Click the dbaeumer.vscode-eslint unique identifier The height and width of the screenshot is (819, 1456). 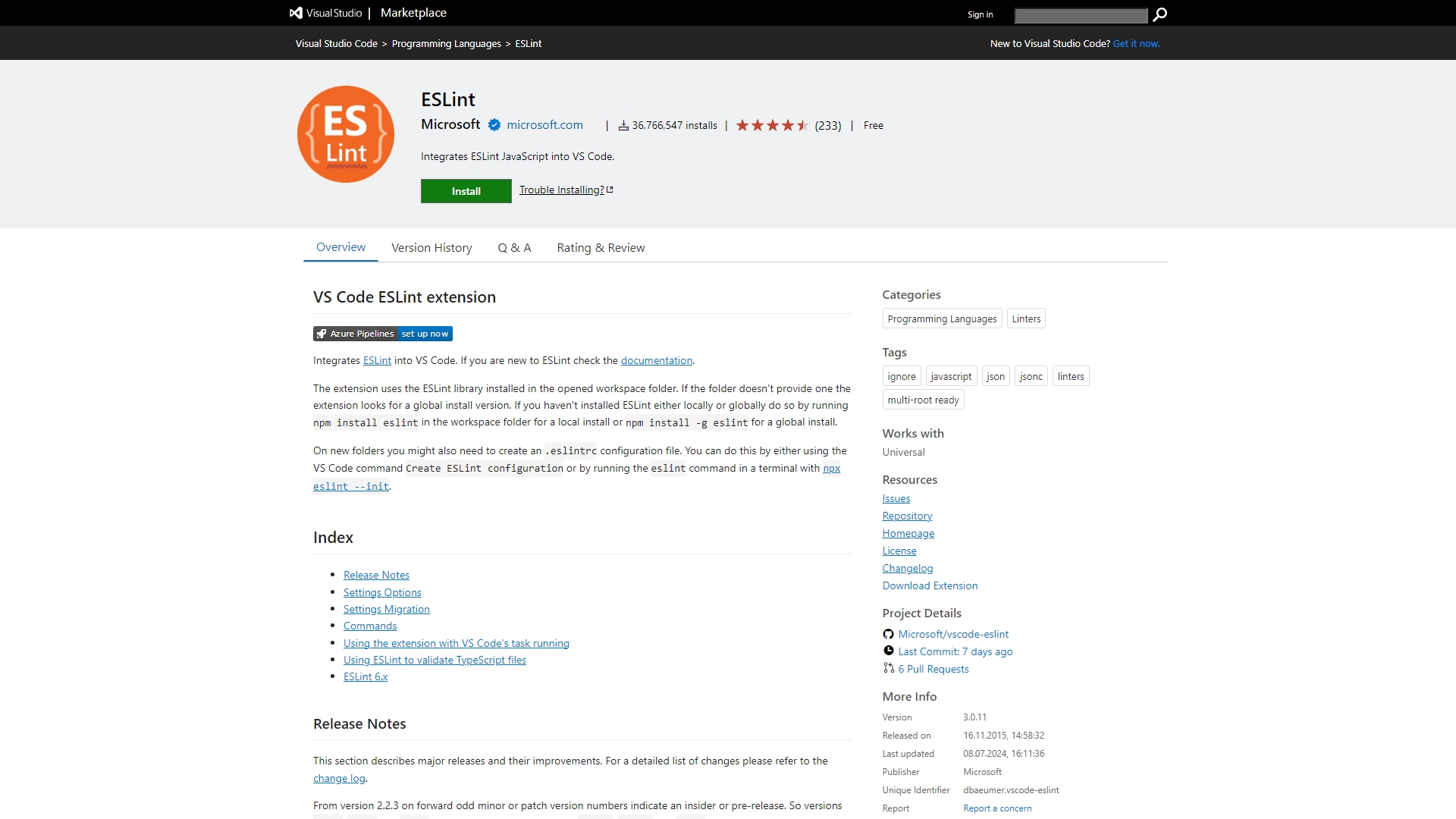(1011, 790)
